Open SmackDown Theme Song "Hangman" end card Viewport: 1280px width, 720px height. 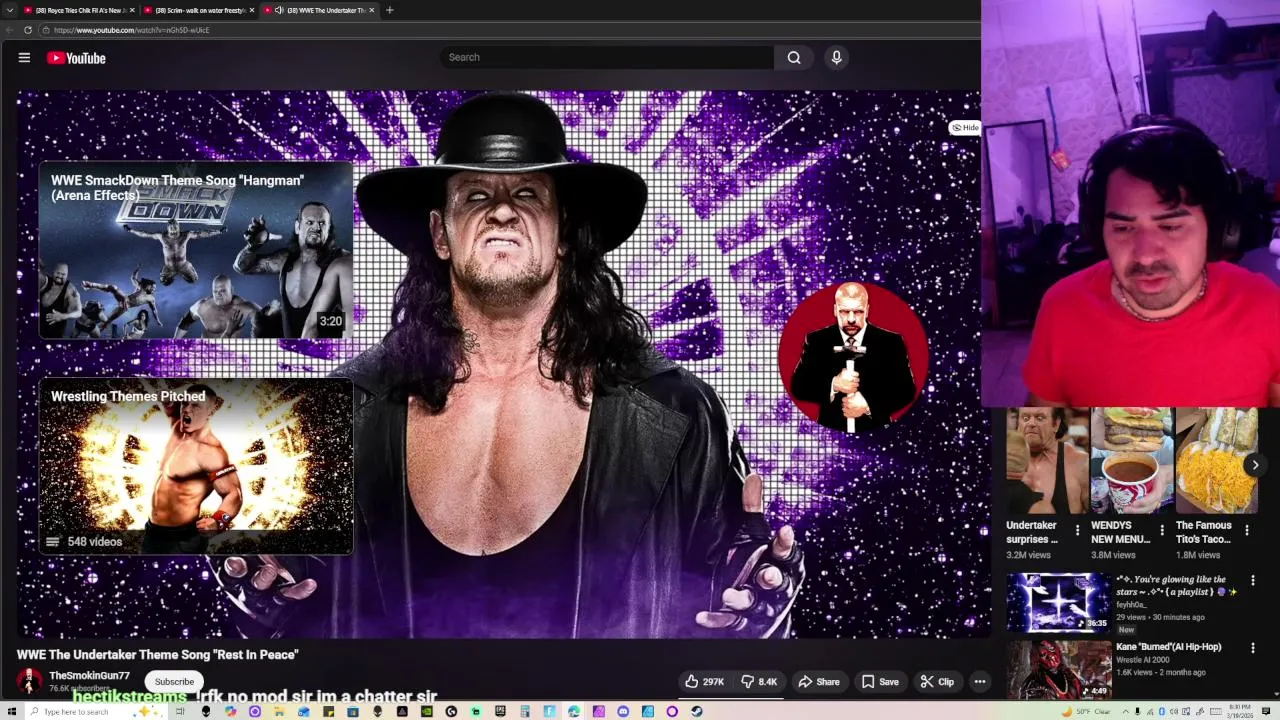click(195, 250)
